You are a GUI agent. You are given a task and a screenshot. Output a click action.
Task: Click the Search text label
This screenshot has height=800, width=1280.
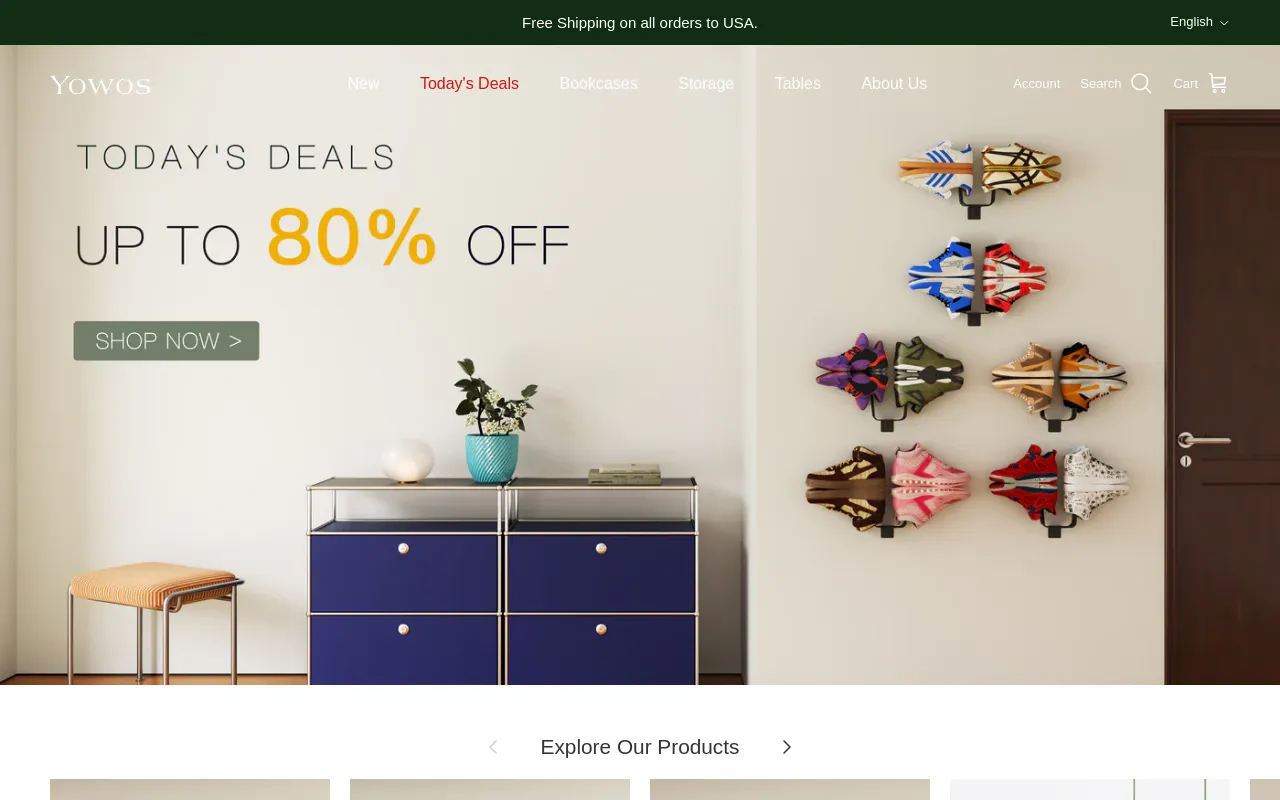coord(1100,84)
